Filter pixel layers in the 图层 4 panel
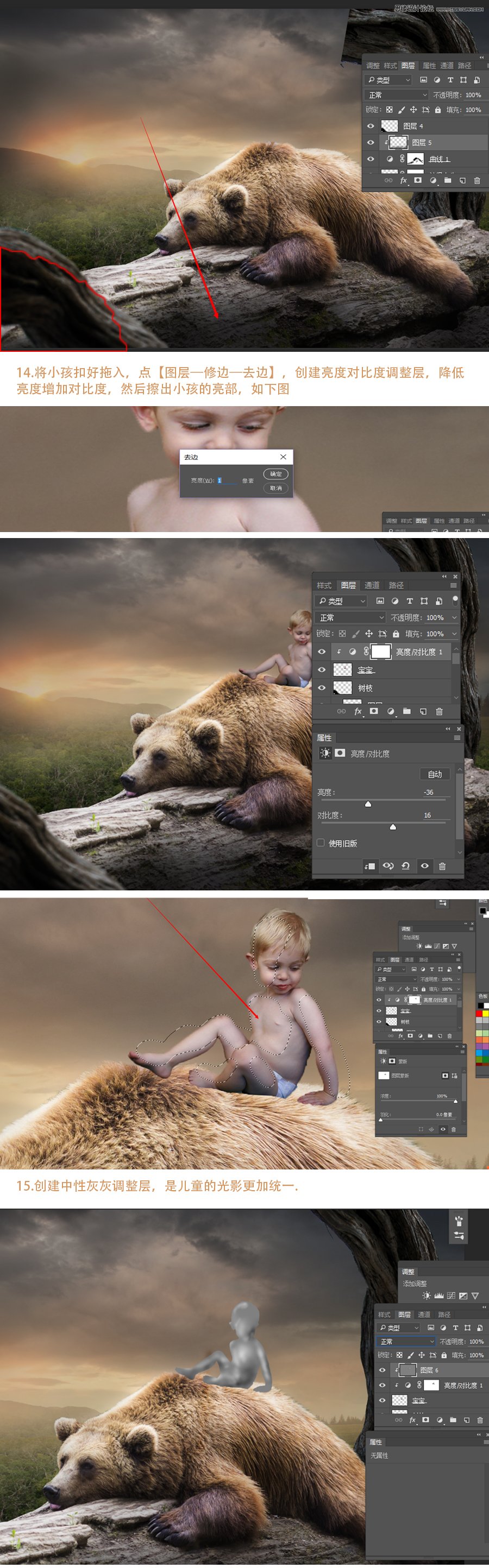 pos(423,80)
